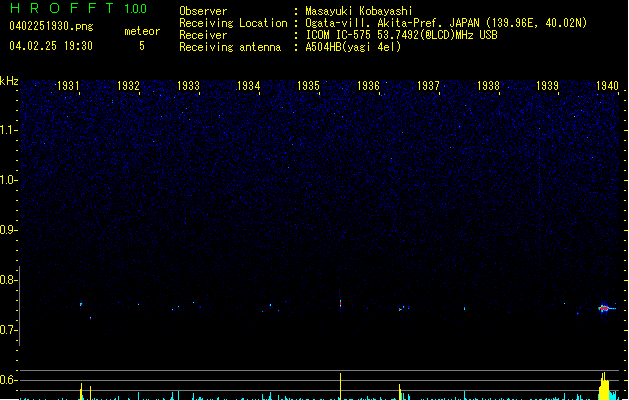
Task: Click the 1934 time marker
Action: 248,86
